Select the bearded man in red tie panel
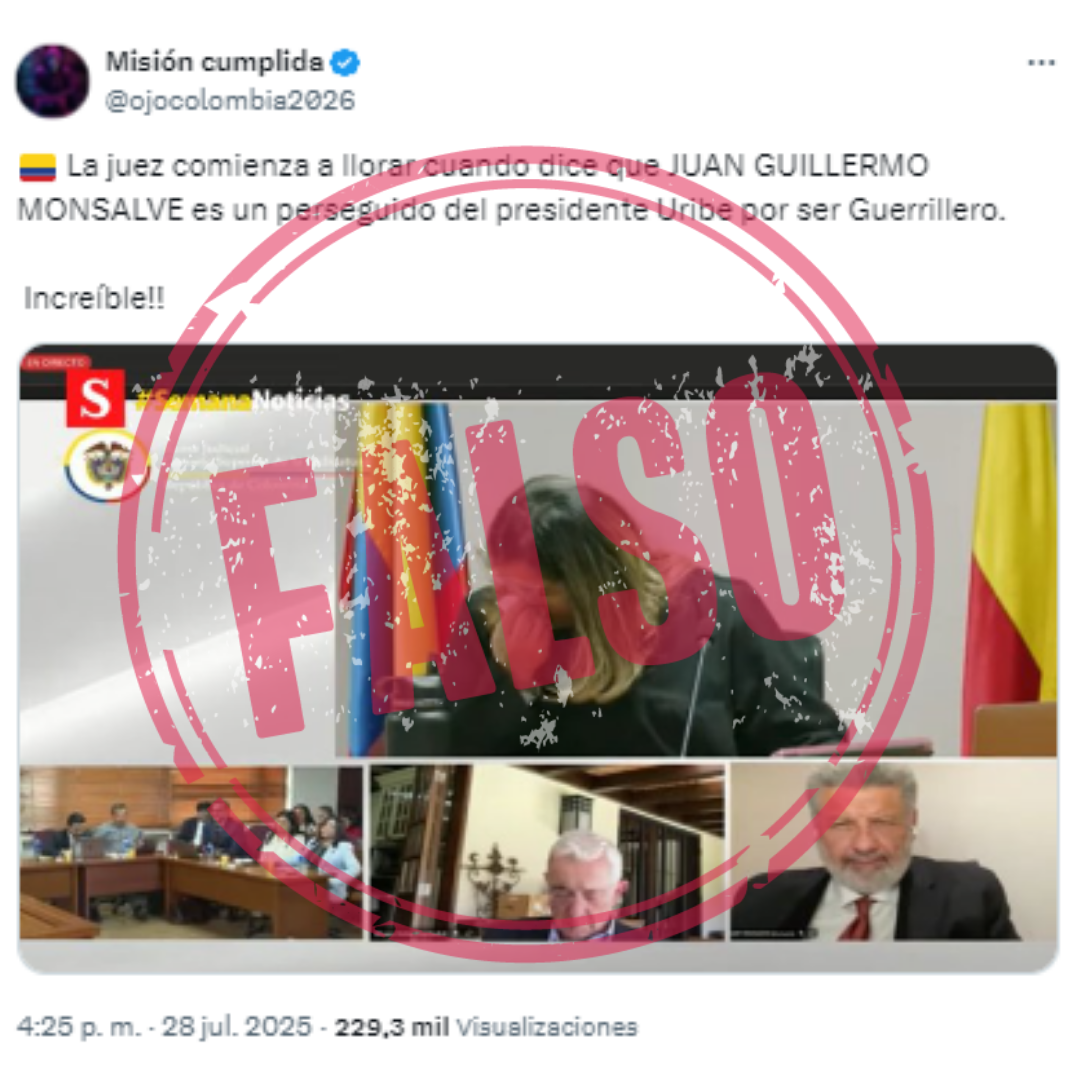This screenshot has width=1080, height=1080. point(893,851)
